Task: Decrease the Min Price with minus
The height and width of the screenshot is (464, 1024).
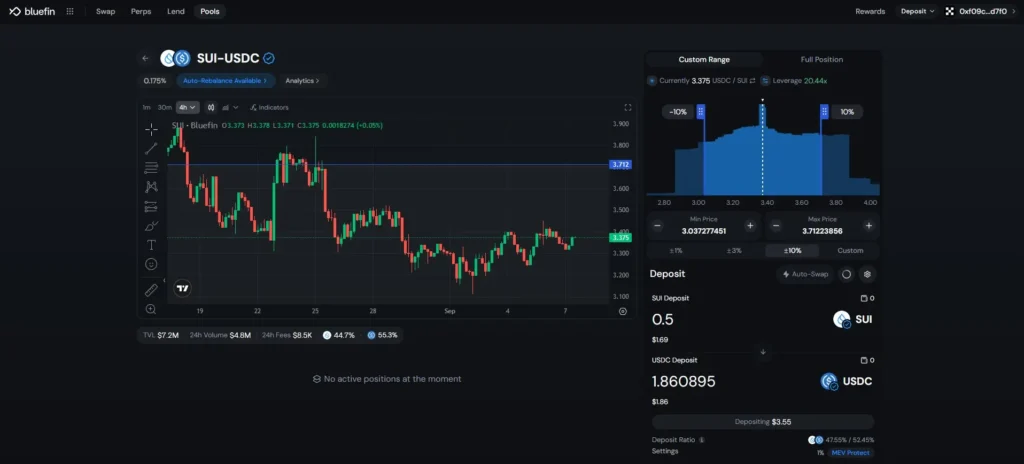Action: point(658,225)
